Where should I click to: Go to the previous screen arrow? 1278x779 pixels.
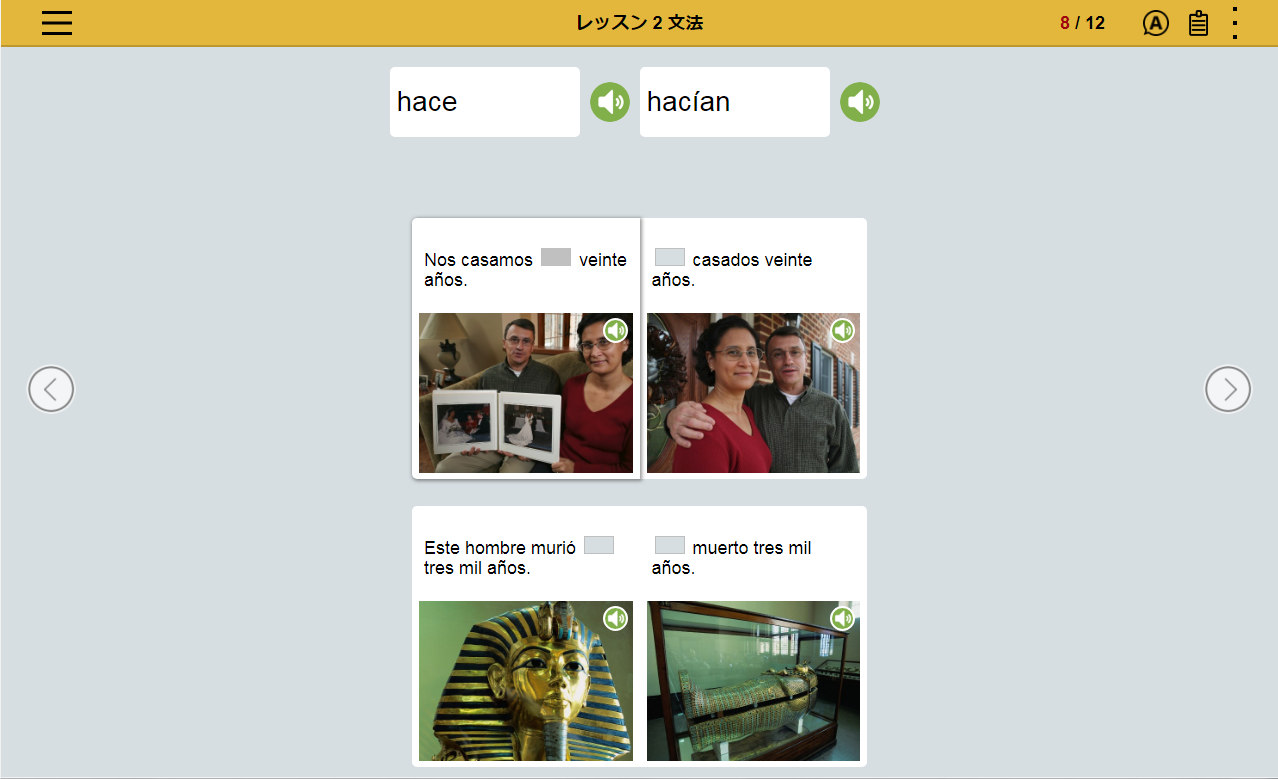pyautogui.click(x=51, y=389)
